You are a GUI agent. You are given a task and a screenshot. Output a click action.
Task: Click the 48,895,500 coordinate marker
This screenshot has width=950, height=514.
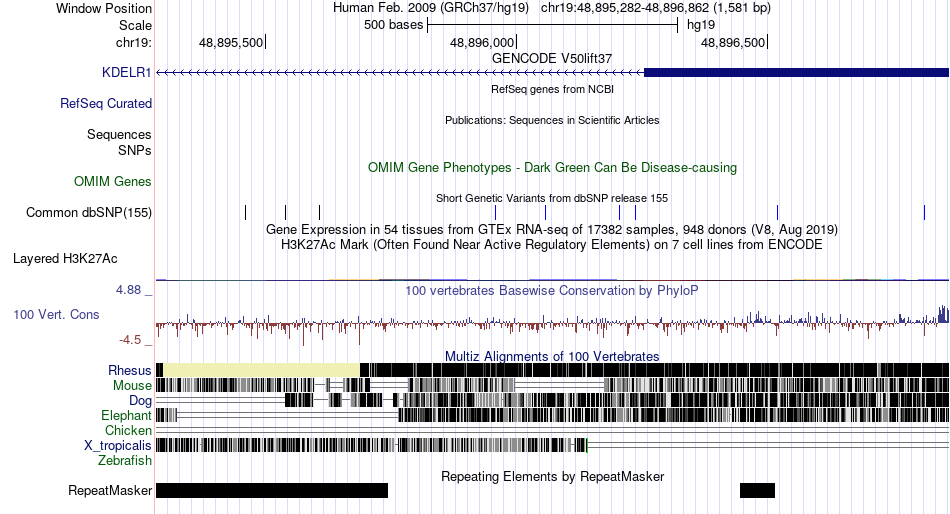coord(232,42)
